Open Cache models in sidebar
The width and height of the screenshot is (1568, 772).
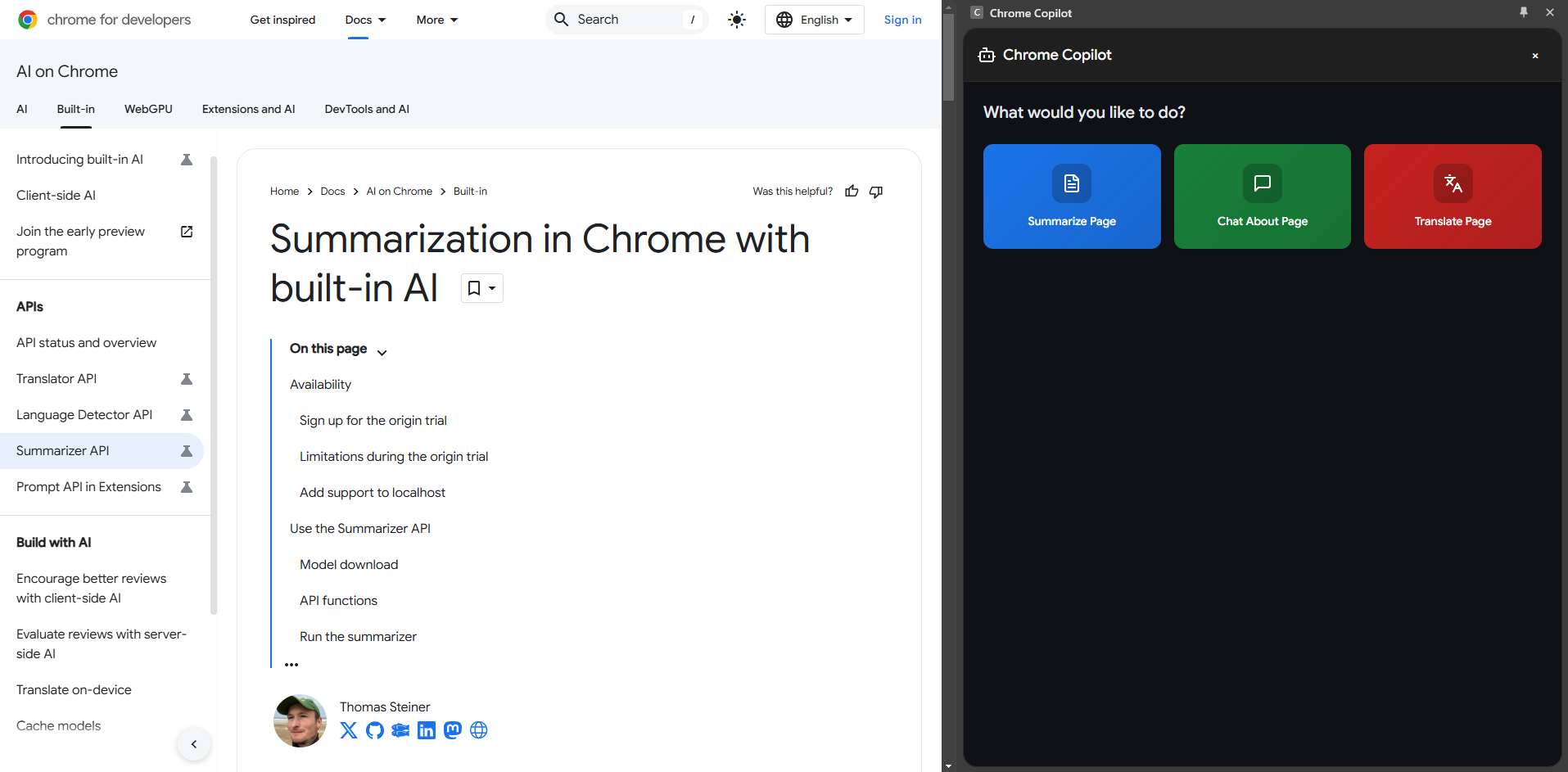pos(58,726)
